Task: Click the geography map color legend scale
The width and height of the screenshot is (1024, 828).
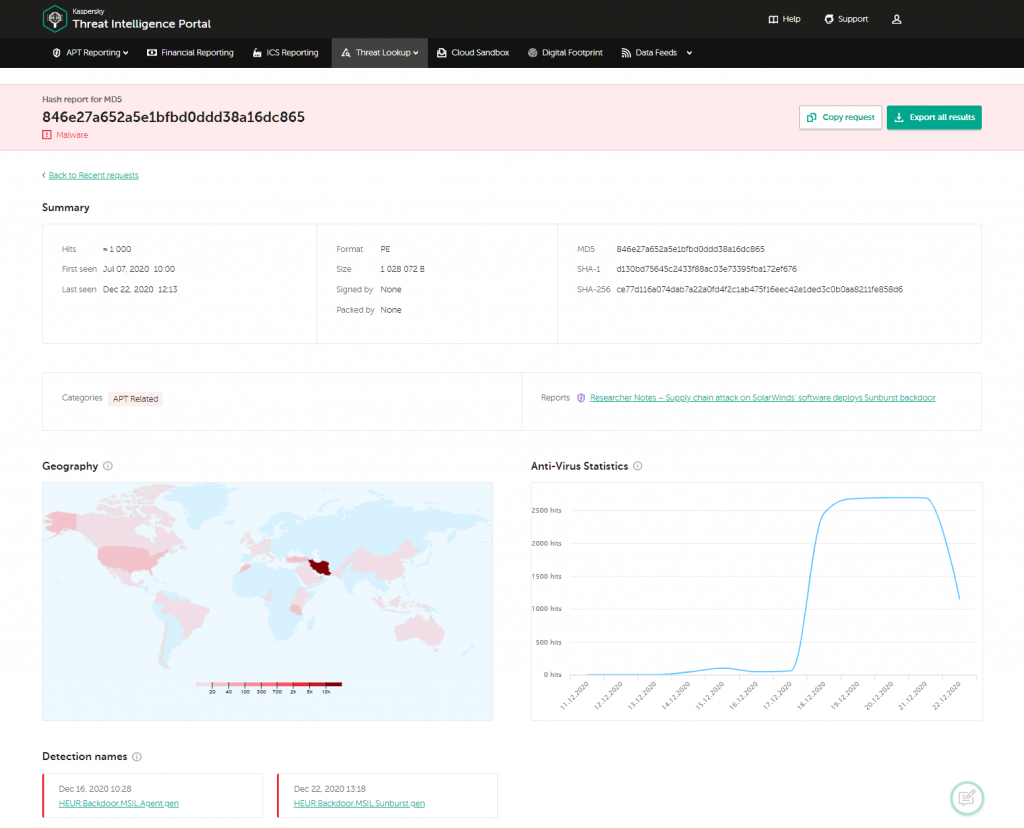Action: pos(268,687)
